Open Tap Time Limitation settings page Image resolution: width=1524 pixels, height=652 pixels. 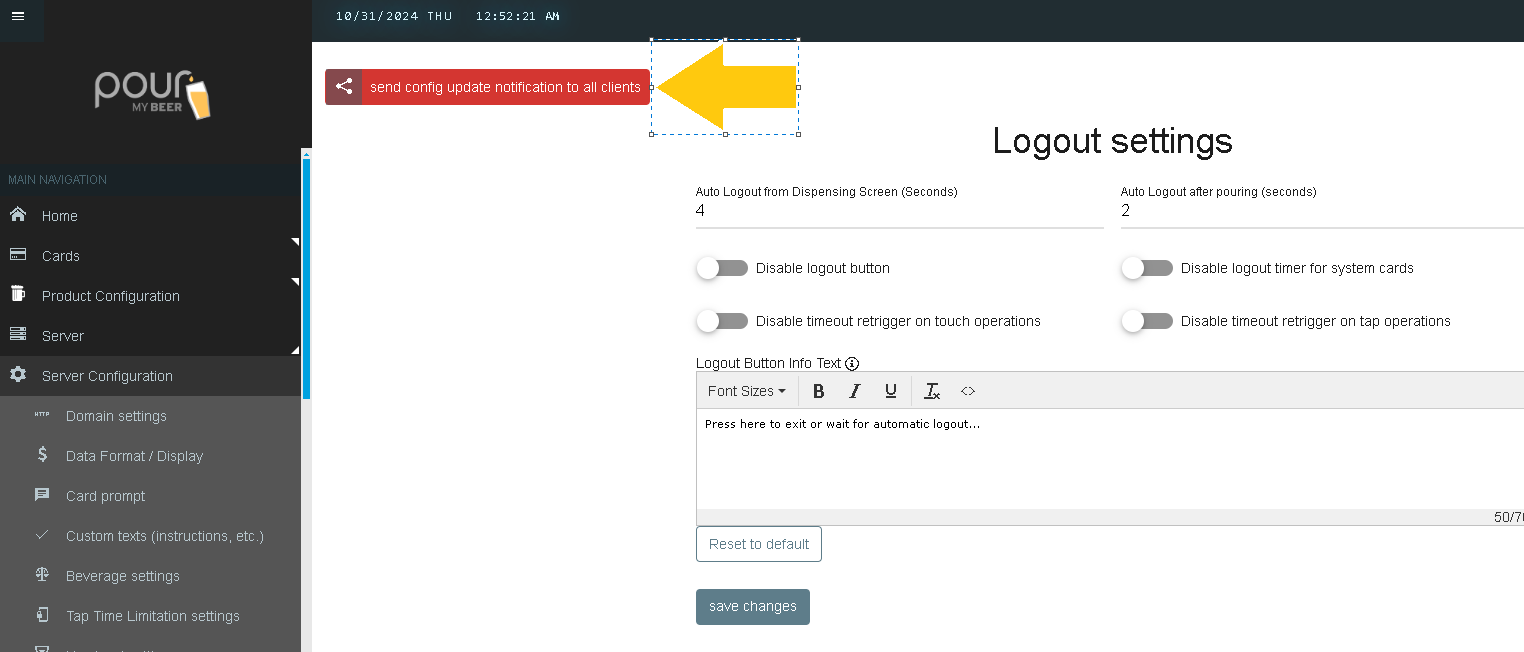(x=150, y=616)
